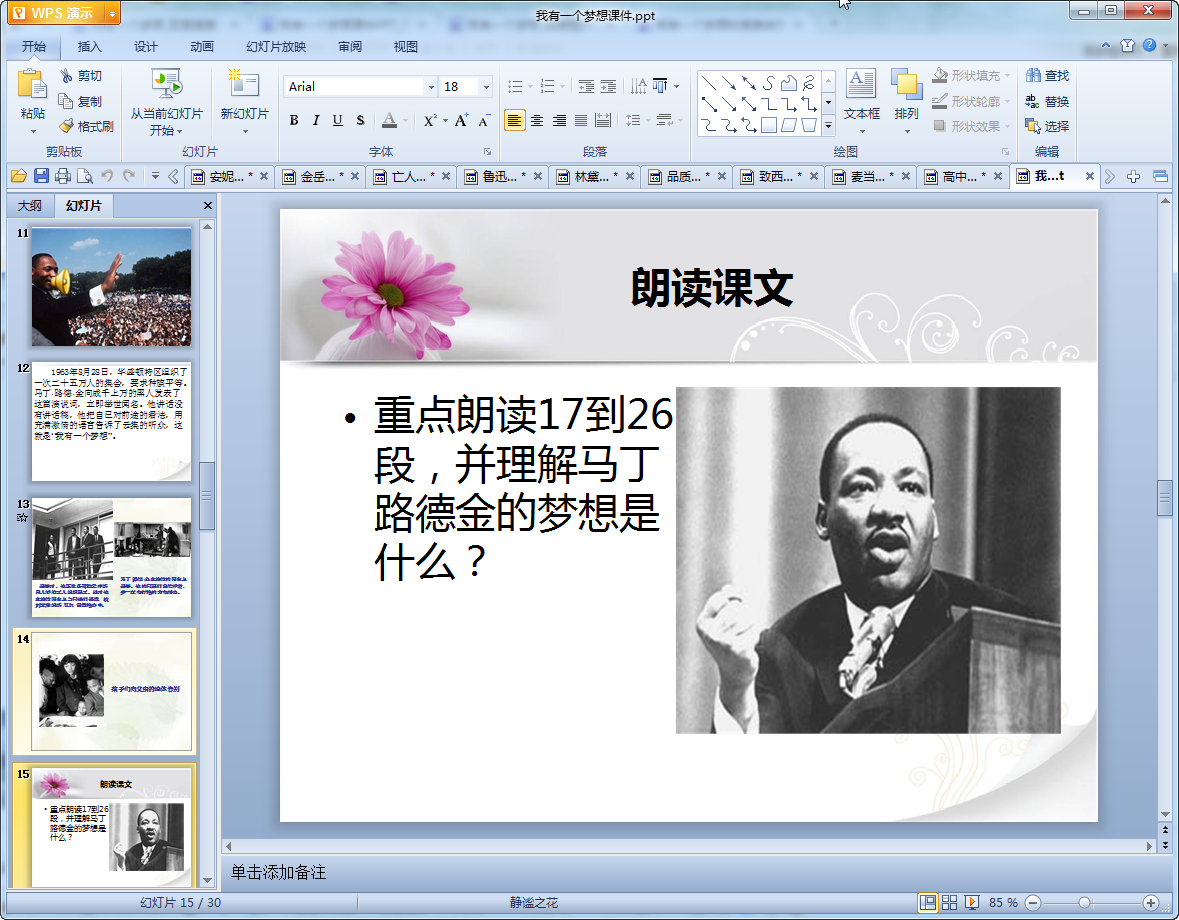This screenshot has height=920, width=1179.
Task: Click the Text Box (文本框) icon
Action: pos(861,84)
